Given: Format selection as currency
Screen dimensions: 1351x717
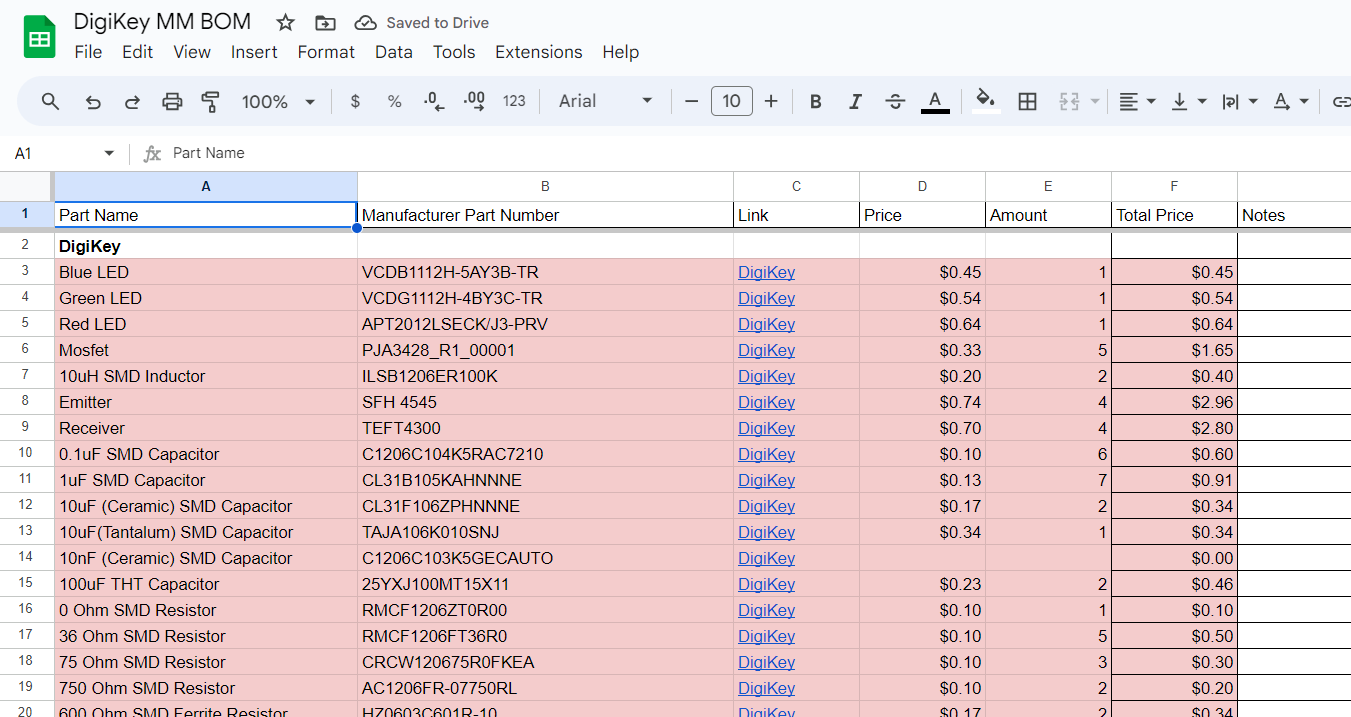Looking at the screenshot, I should (355, 101).
